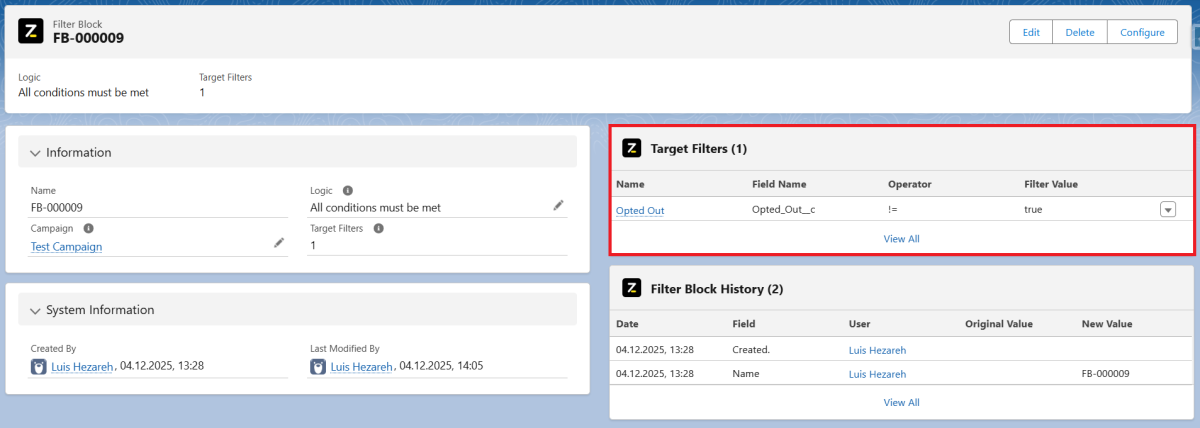Click pencil icon to edit Logic field
This screenshot has height=428, width=1200.
point(558,206)
